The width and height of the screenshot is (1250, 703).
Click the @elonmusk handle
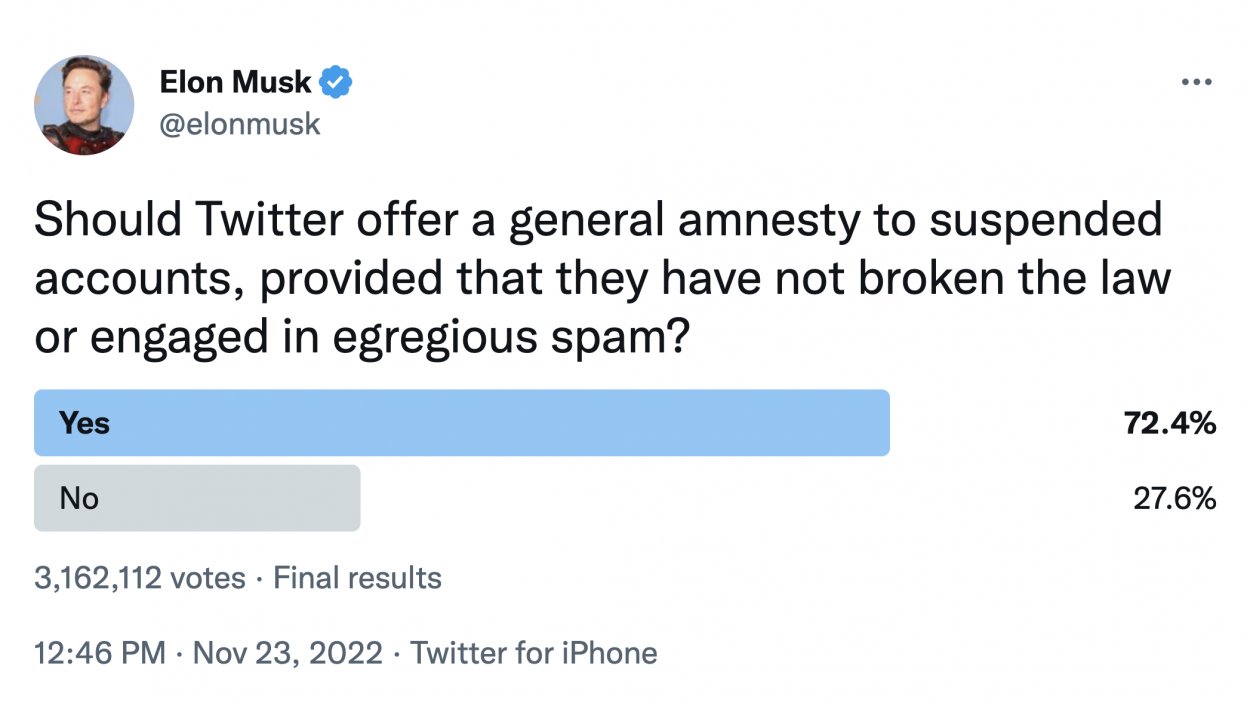point(240,124)
